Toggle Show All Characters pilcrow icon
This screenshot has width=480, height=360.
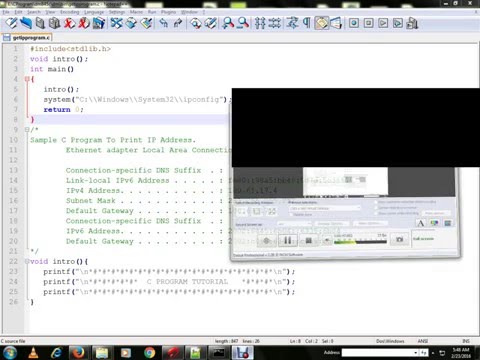coord(307,23)
